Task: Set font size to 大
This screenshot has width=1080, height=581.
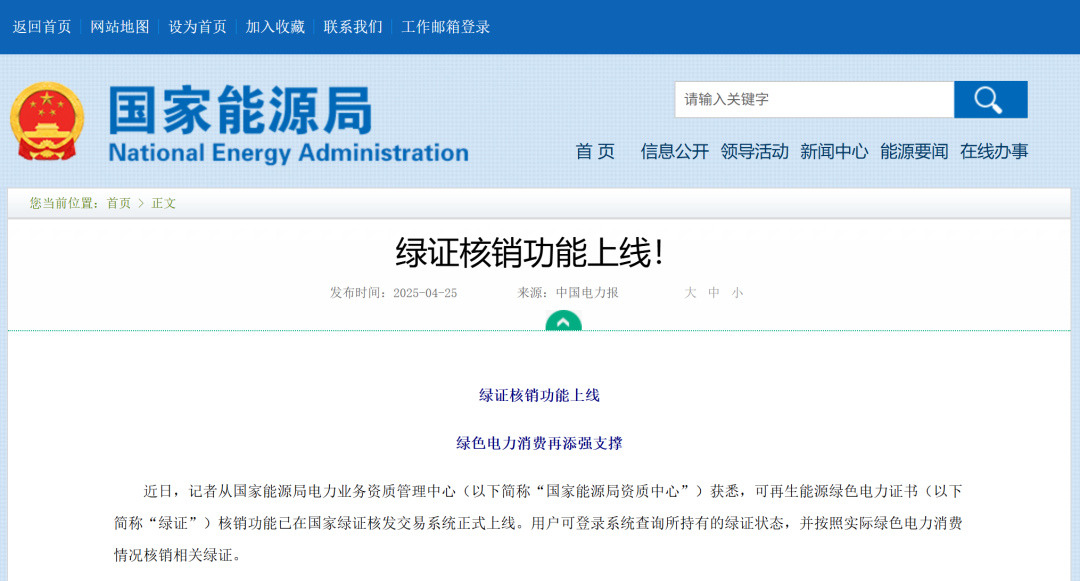Action: pos(690,293)
